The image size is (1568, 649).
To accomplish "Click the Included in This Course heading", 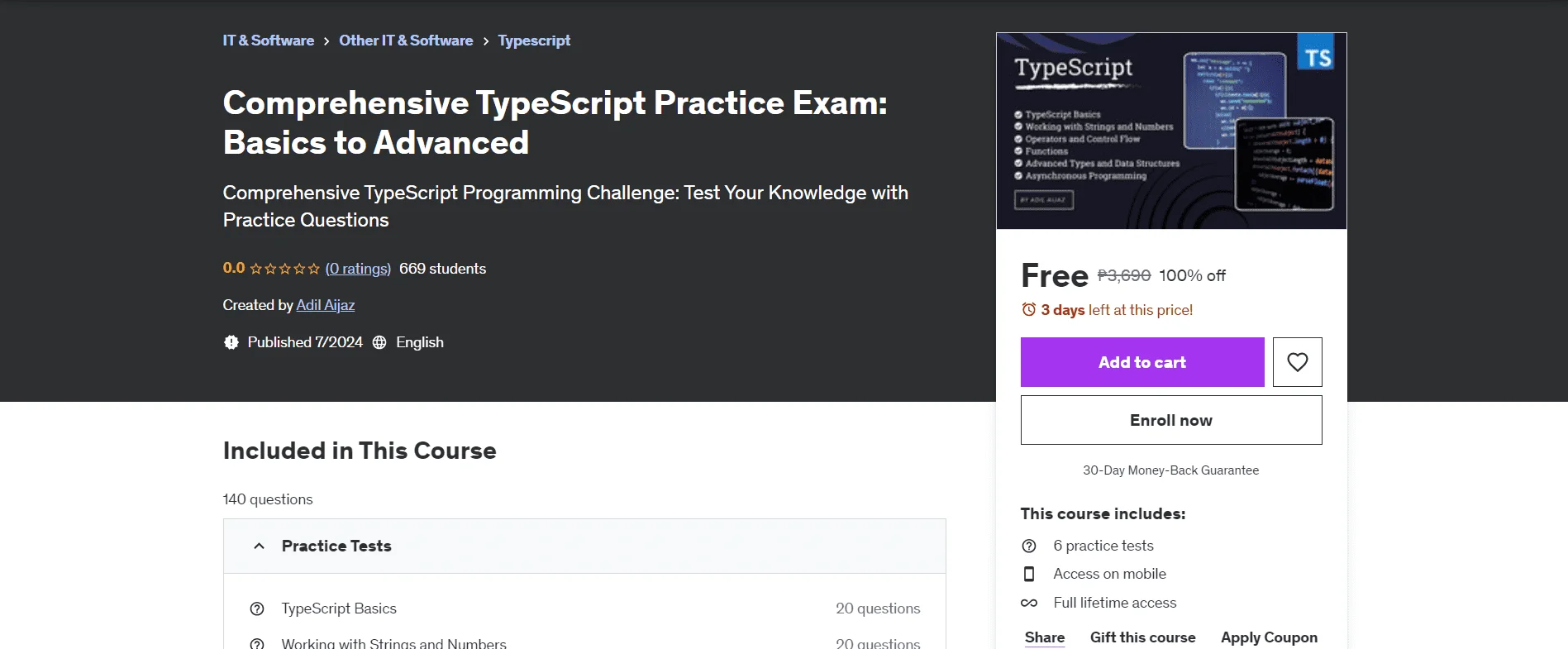I will pyautogui.click(x=360, y=451).
